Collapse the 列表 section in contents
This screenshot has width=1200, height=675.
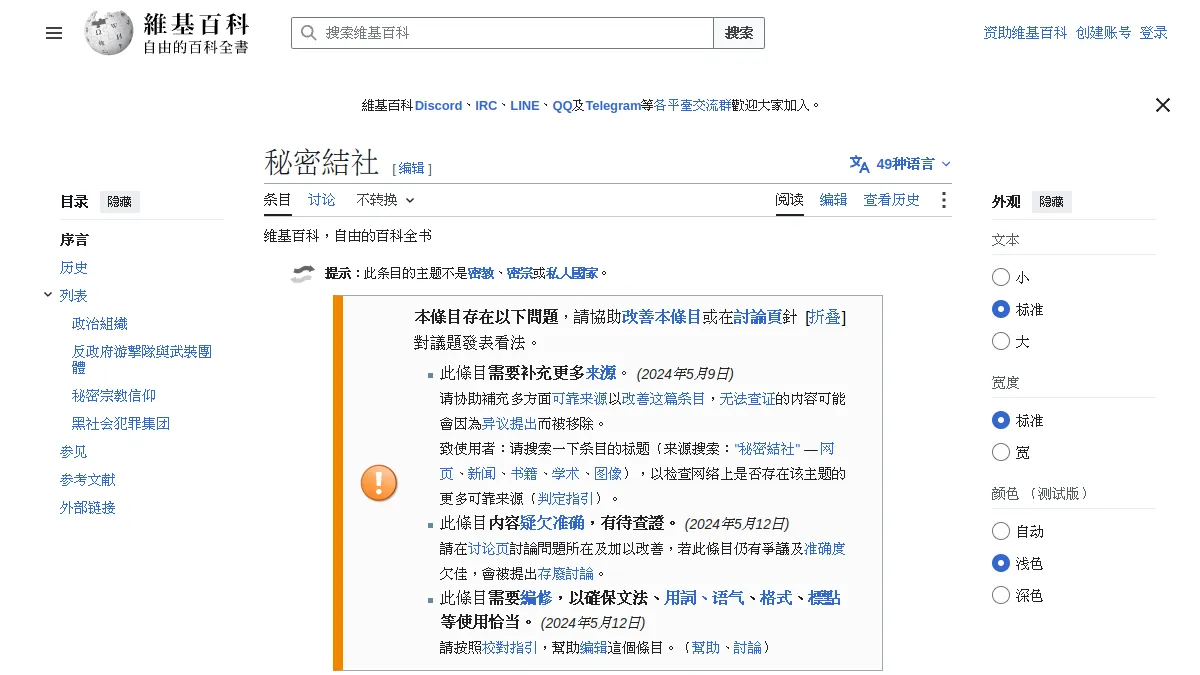point(48,295)
